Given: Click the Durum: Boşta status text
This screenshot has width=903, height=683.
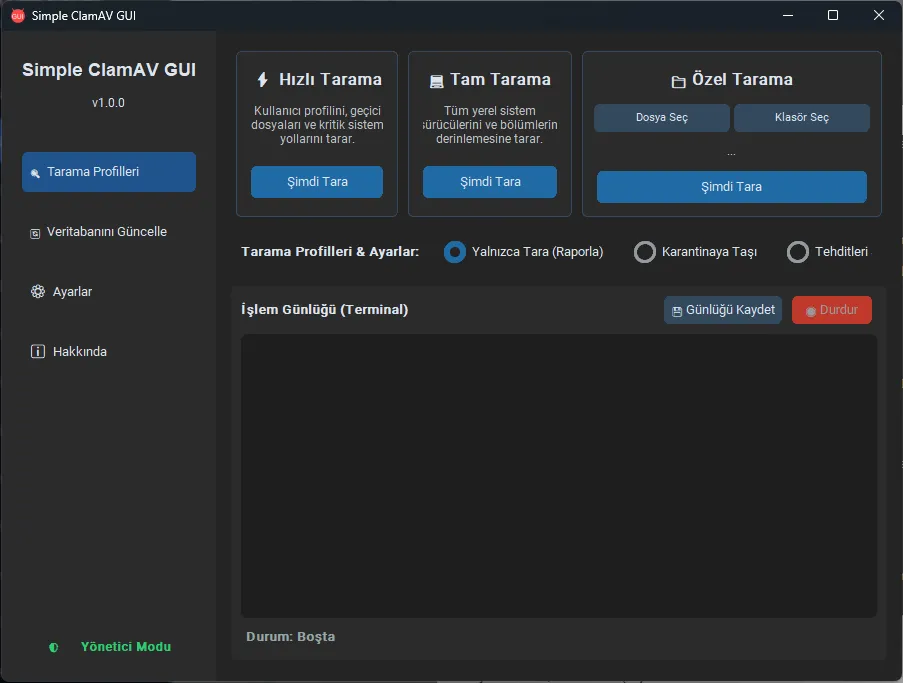Looking at the screenshot, I should [291, 636].
